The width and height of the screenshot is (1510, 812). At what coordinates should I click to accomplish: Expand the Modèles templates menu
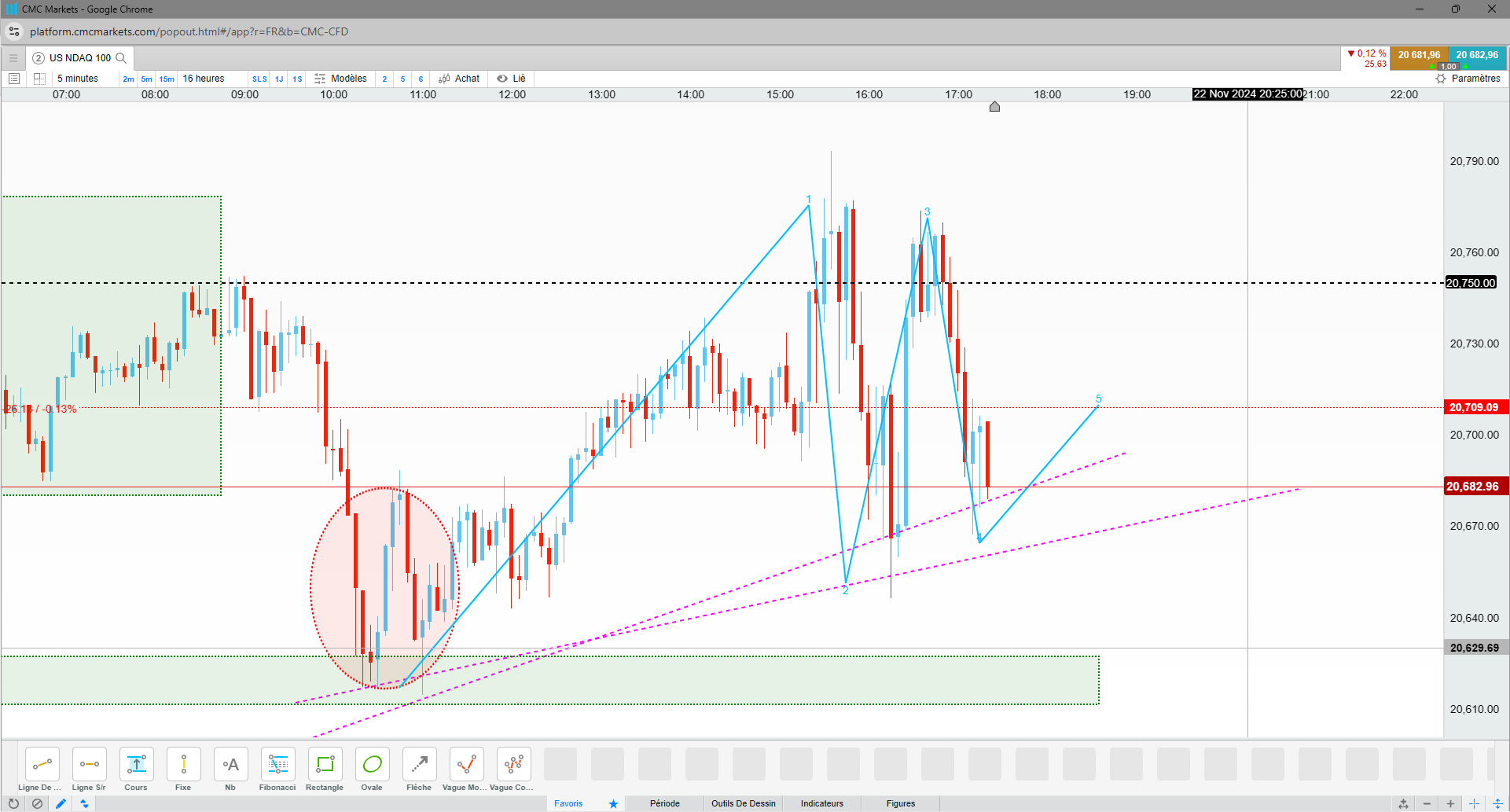point(341,79)
